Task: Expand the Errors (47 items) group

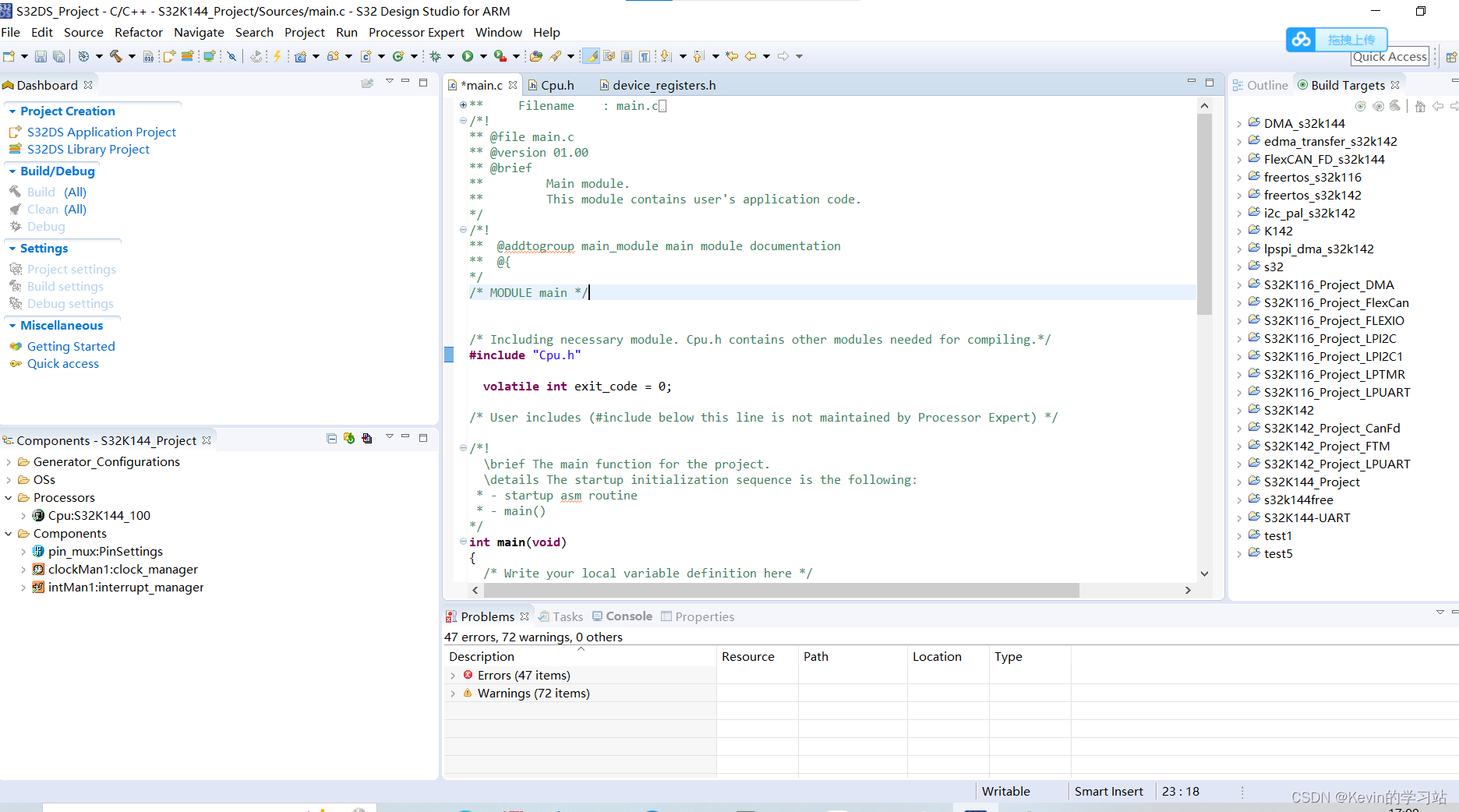Action: click(x=453, y=676)
